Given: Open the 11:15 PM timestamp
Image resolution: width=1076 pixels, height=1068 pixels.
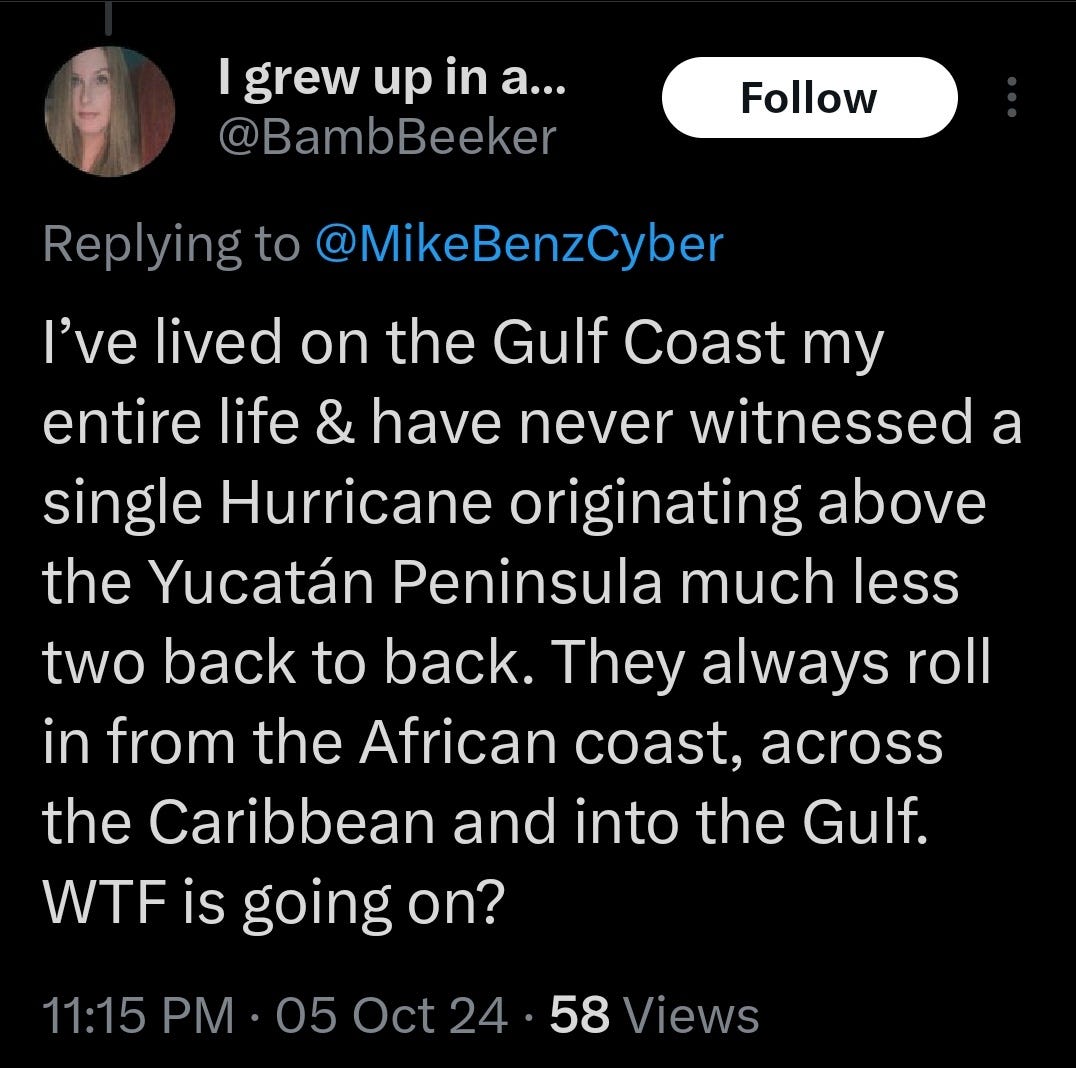Looking at the screenshot, I should 138,1014.
